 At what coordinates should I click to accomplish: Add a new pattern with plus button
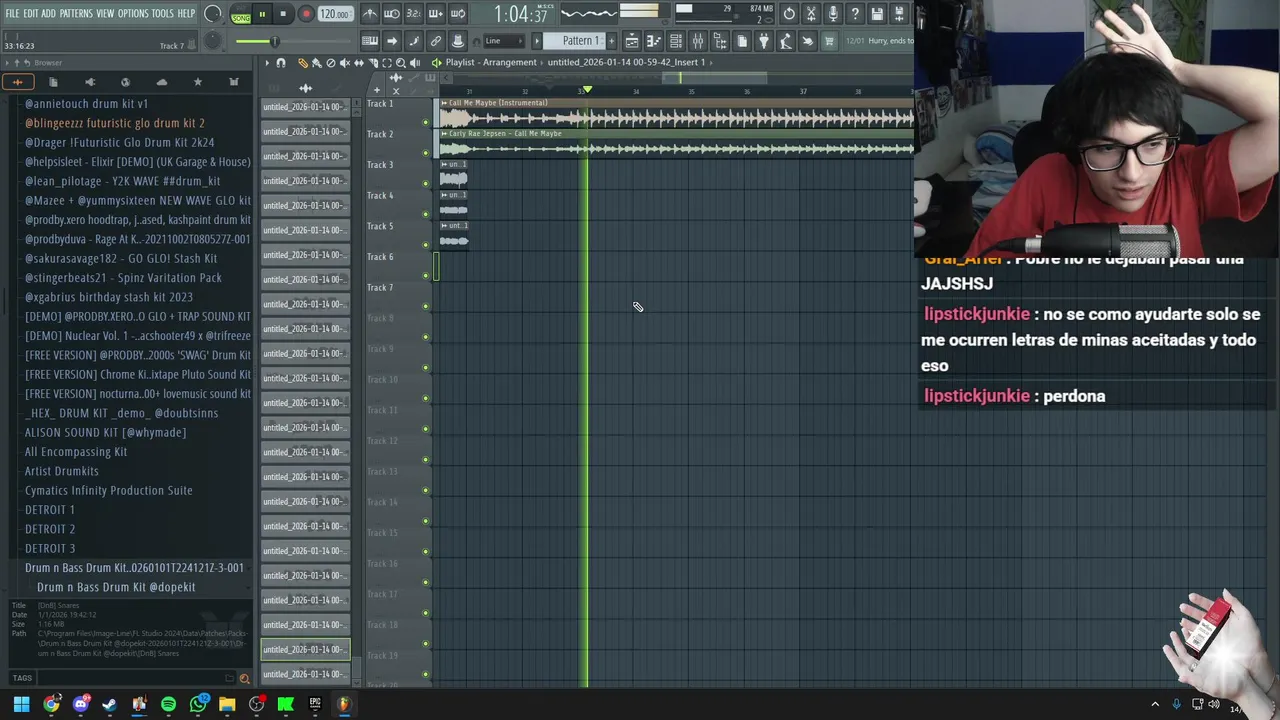click(x=611, y=41)
